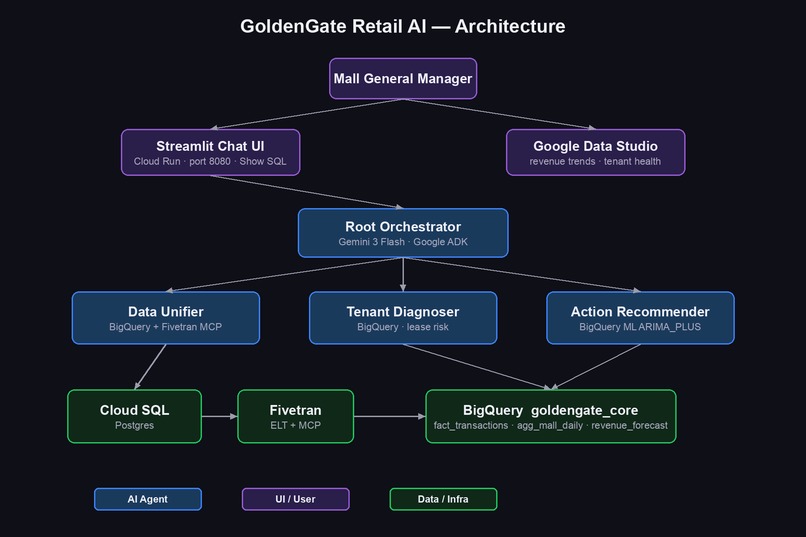Image resolution: width=806 pixels, height=537 pixels.
Task: Select the Tenant Diagnoser agent box
Action: pyautogui.click(x=403, y=318)
